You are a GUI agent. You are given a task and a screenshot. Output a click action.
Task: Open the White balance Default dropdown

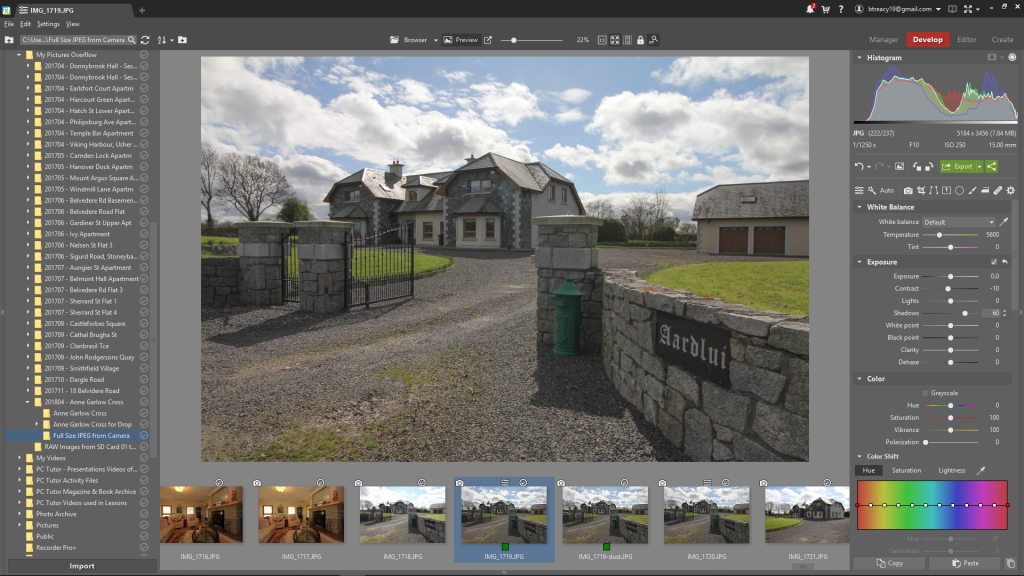click(x=958, y=222)
